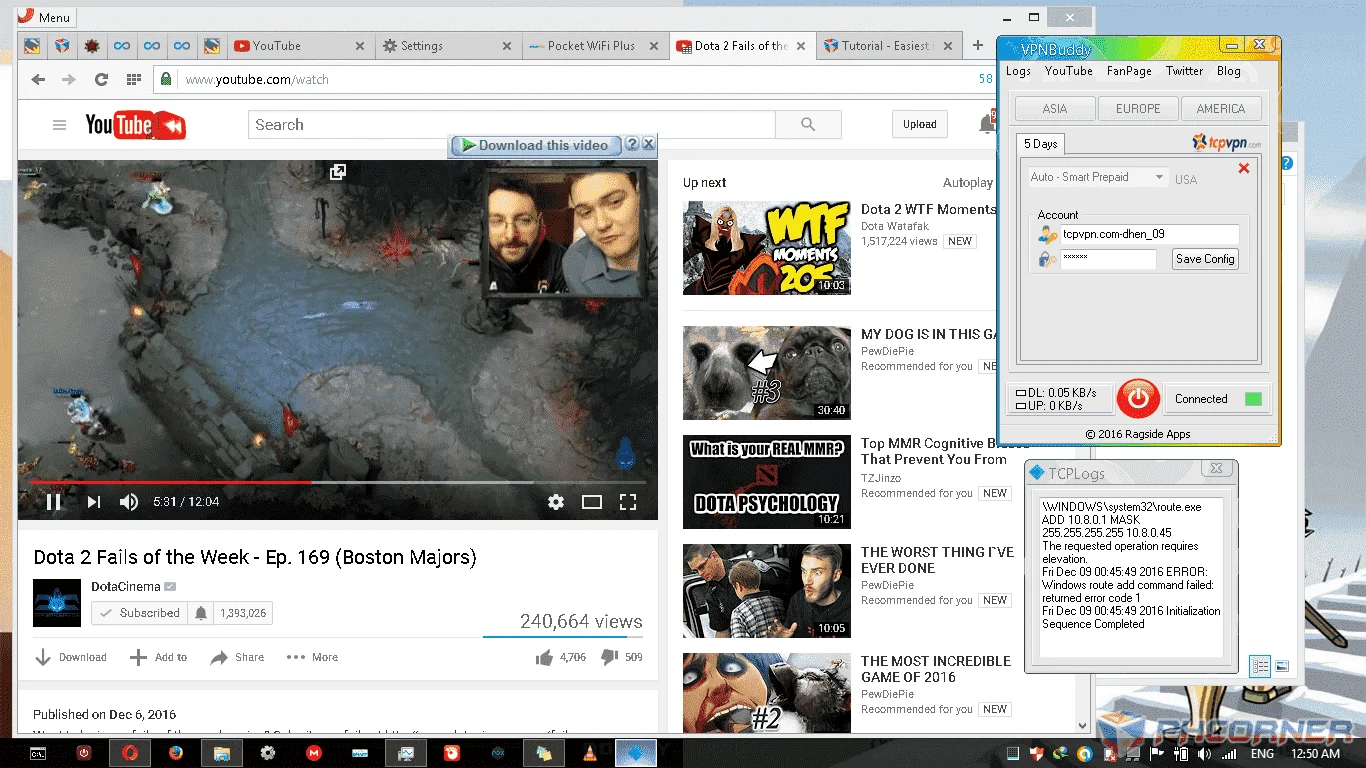Enter fullscreen on the video player
Screen dimensions: 1366x768
pos(628,502)
